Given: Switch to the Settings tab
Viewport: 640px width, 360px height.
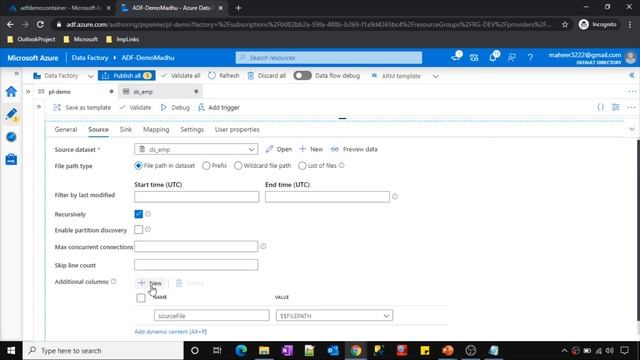Looking at the screenshot, I should point(192,129).
